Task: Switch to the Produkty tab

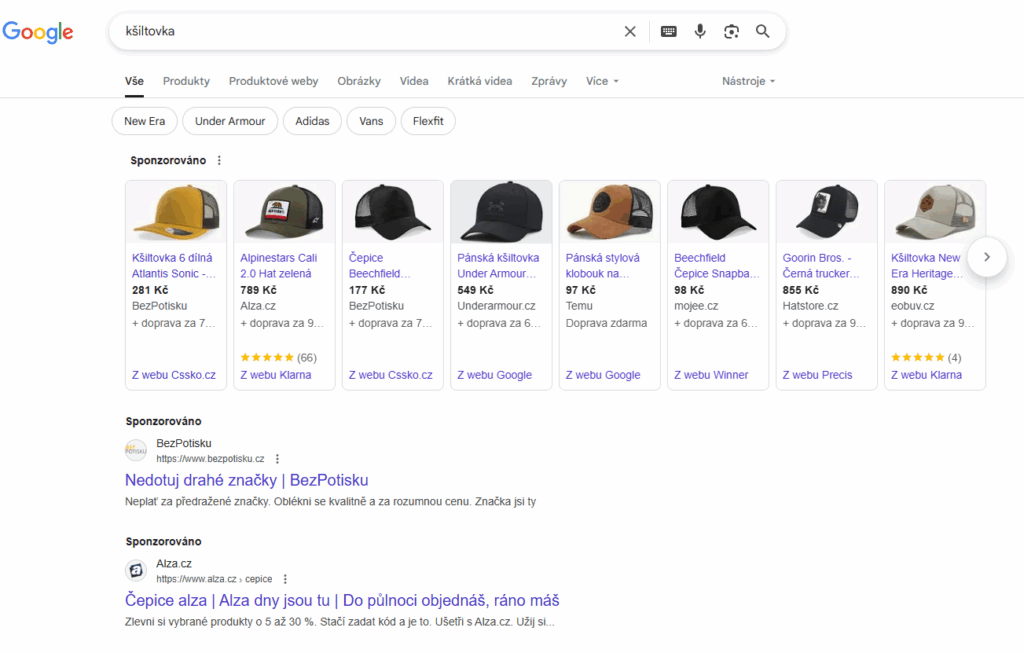Action: click(186, 81)
